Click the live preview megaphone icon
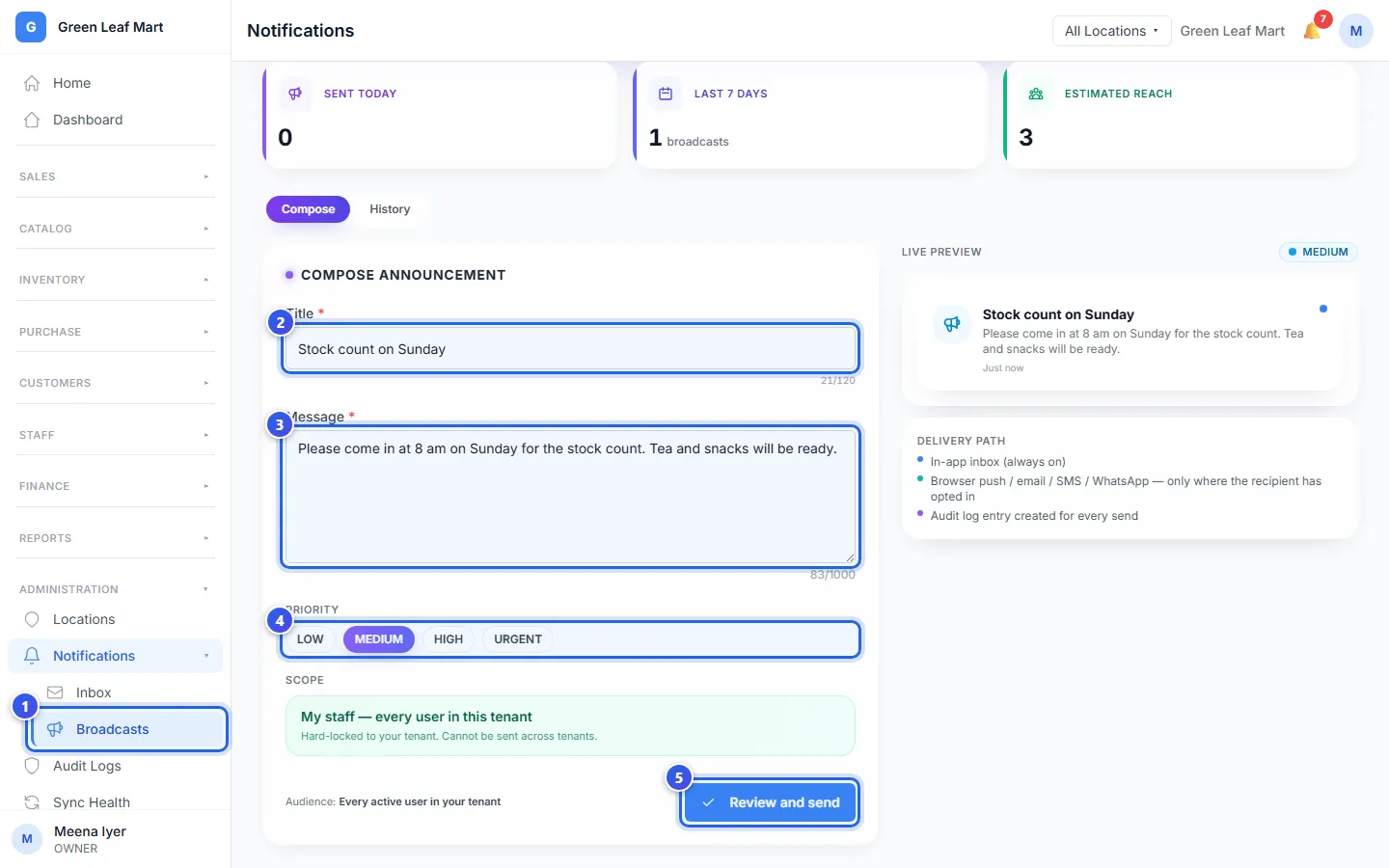This screenshot has height=868, width=1389. pyautogui.click(x=952, y=324)
